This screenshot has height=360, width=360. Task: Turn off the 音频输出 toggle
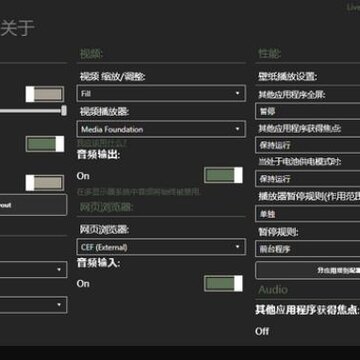point(223,175)
